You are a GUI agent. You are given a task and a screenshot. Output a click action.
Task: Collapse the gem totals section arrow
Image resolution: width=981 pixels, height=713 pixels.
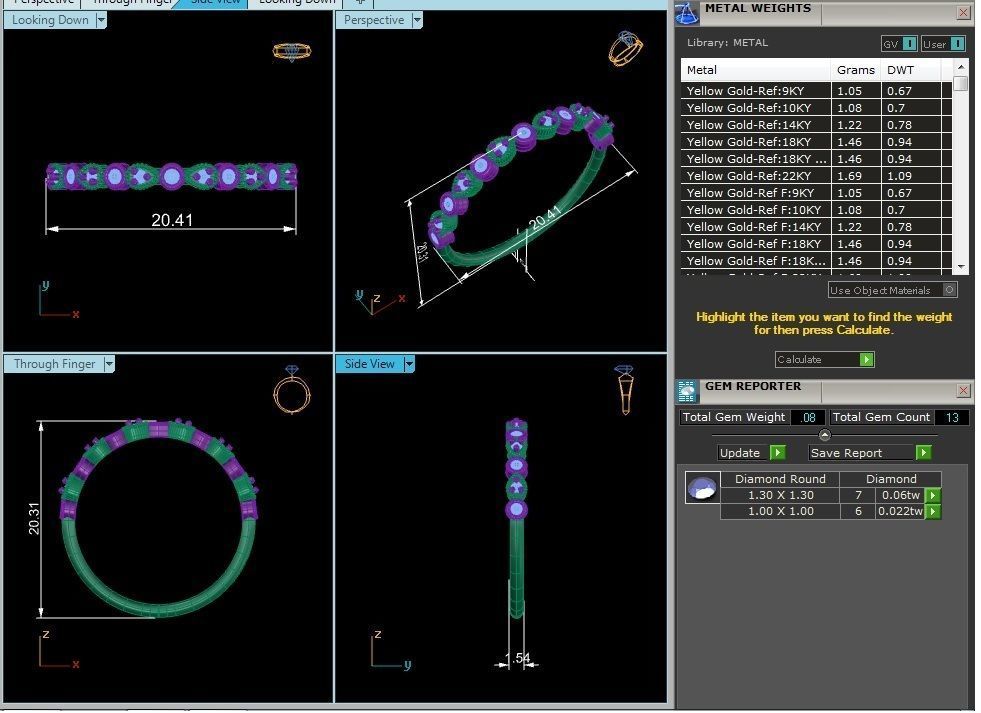pyautogui.click(x=824, y=435)
